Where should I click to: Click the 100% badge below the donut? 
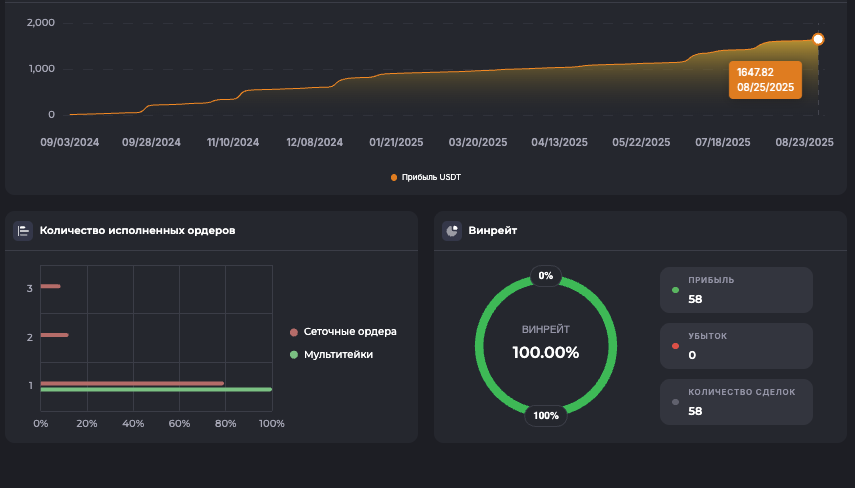coord(546,416)
